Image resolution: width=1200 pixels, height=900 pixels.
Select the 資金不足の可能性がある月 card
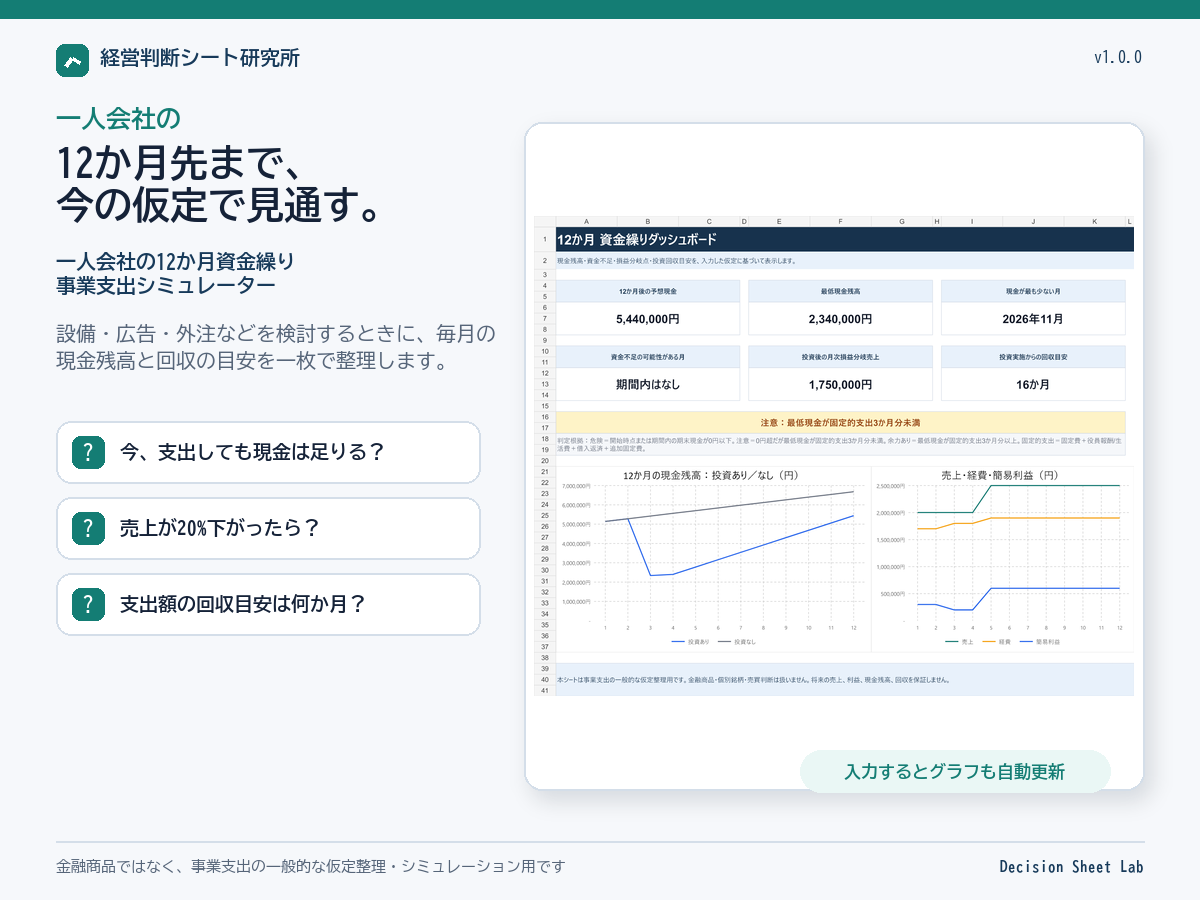[x=648, y=372]
